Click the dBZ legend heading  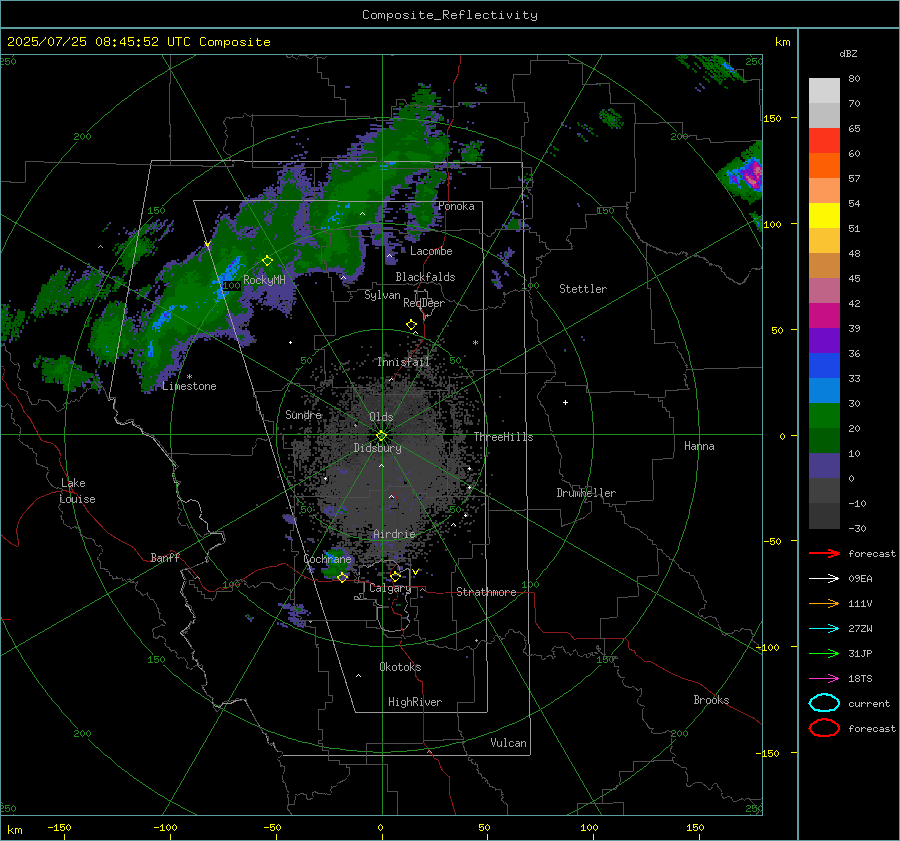coord(848,54)
